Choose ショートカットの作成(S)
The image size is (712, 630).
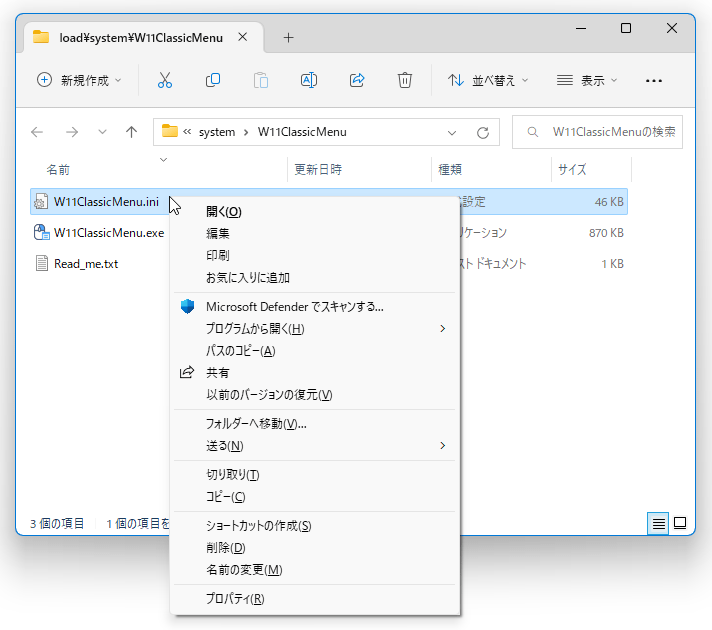(x=314, y=526)
